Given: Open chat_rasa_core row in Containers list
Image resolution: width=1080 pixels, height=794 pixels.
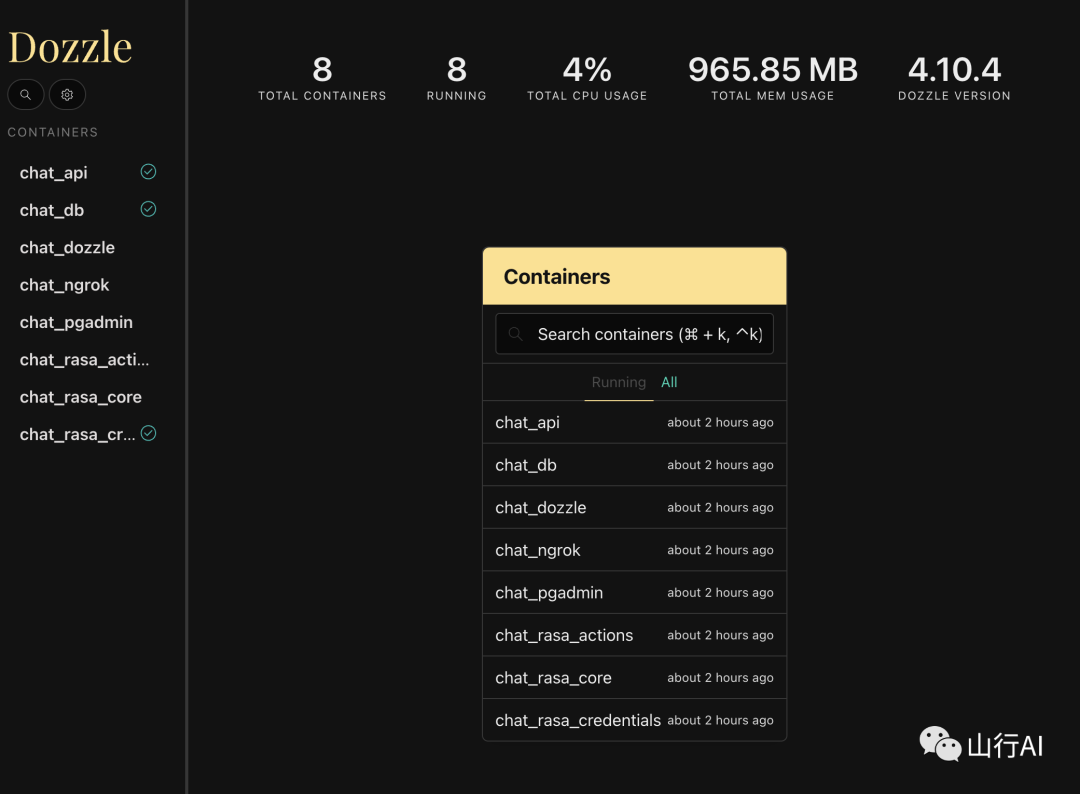Looking at the screenshot, I should point(634,678).
